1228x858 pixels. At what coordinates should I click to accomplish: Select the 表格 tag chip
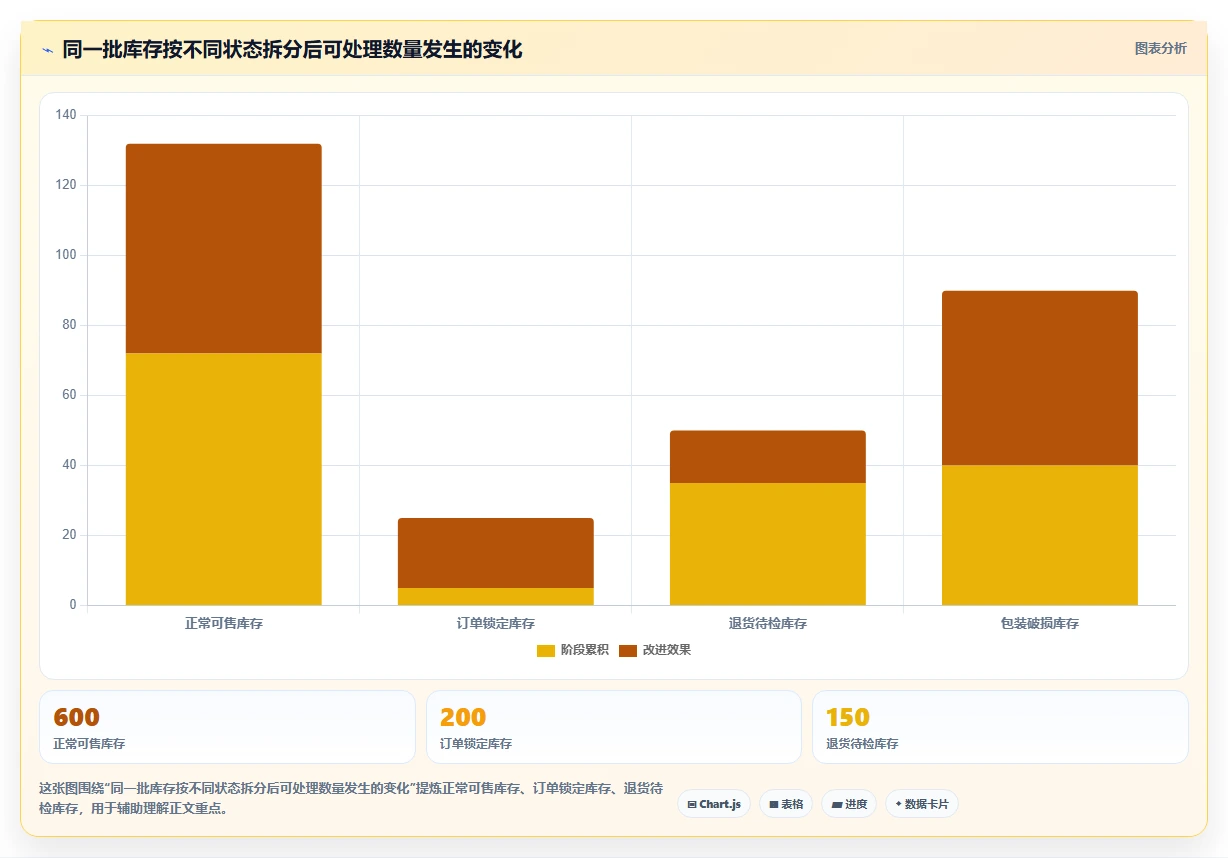click(x=786, y=804)
